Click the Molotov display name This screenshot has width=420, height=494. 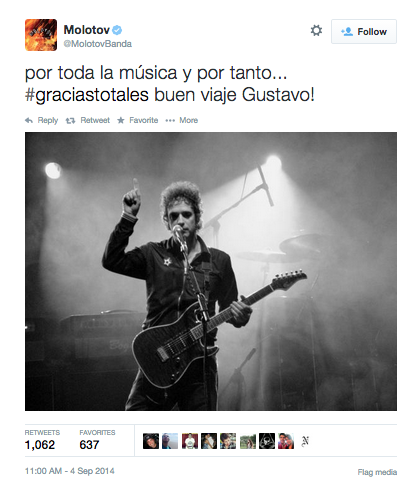(87, 30)
